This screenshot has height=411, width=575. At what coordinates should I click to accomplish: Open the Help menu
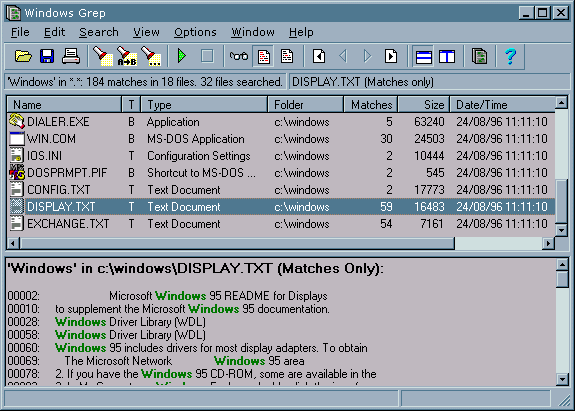coord(301,32)
